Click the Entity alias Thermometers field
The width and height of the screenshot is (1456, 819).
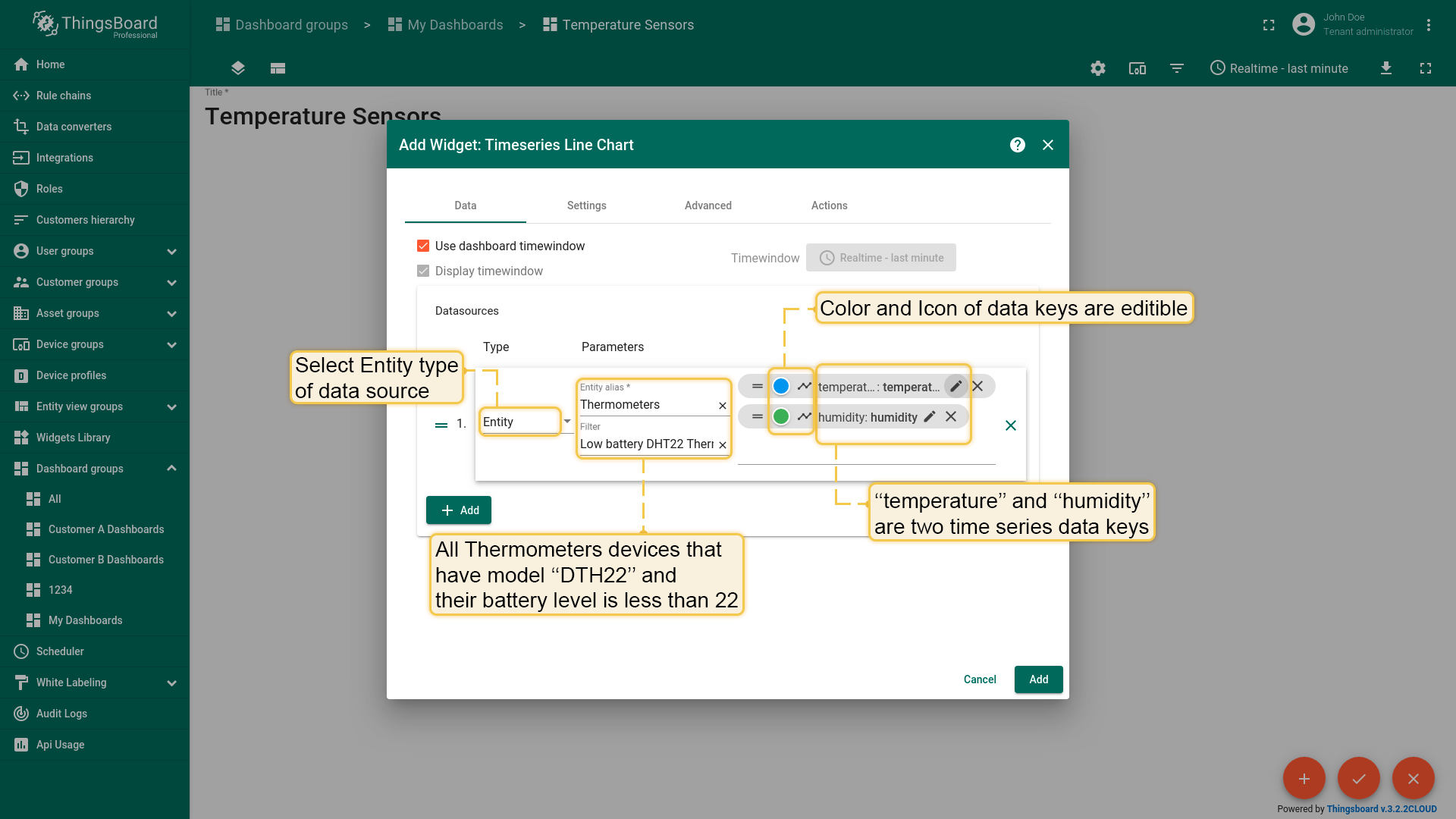pos(648,404)
